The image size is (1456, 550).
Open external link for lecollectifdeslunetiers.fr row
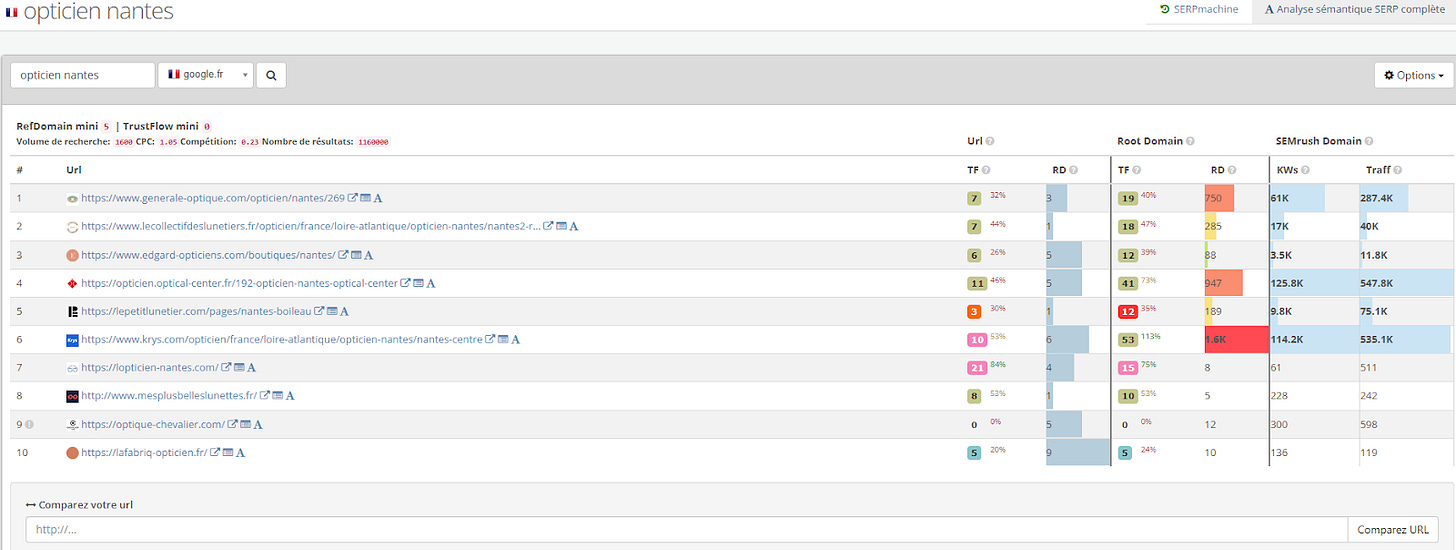point(548,227)
